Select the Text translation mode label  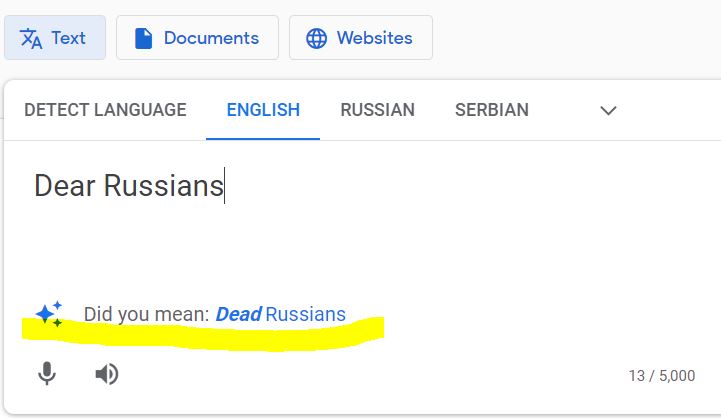pos(68,38)
